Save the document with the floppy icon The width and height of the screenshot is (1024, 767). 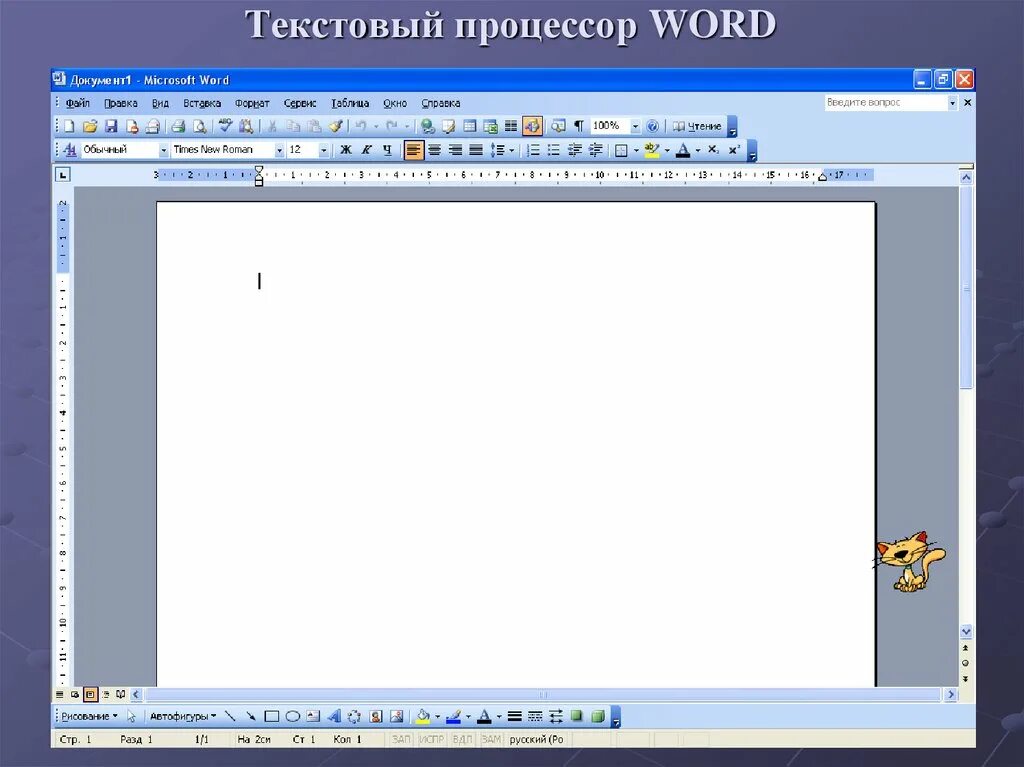(x=111, y=126)
